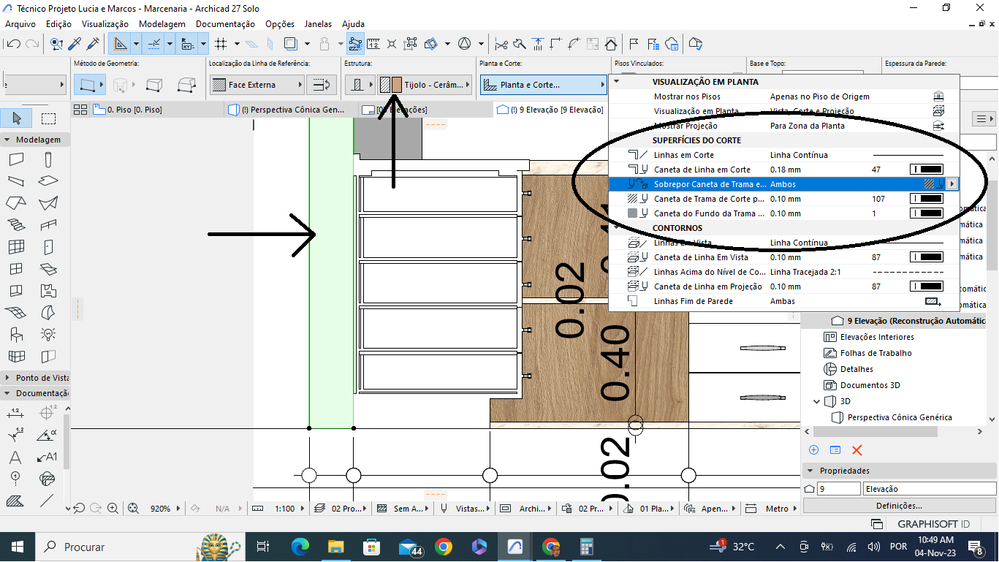Toggle Sobrepor Caneta de Trama override icon
Screen dimensions: 999x562
930,184
